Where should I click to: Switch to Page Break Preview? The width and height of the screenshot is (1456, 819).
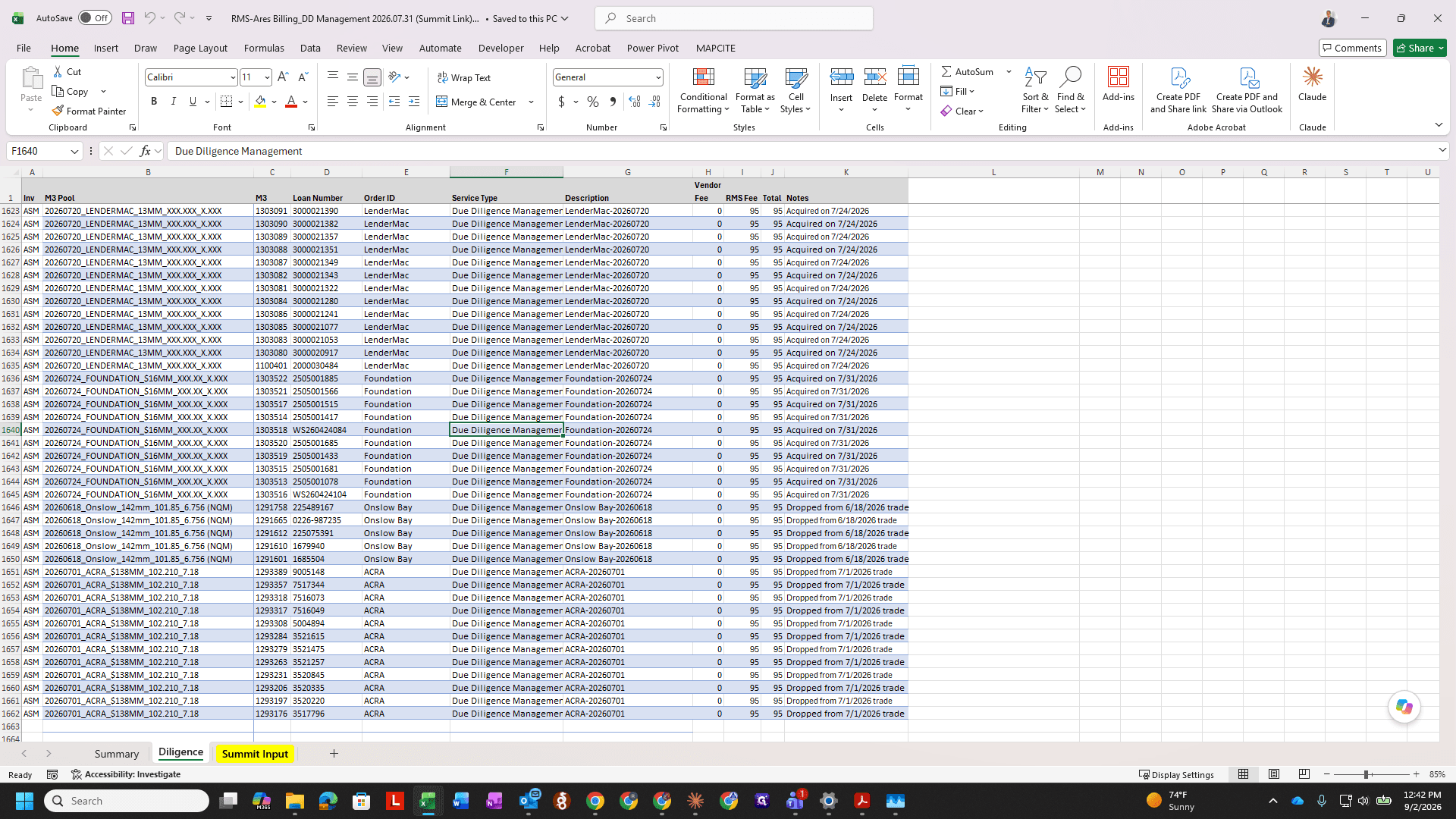coord(1304,774)
